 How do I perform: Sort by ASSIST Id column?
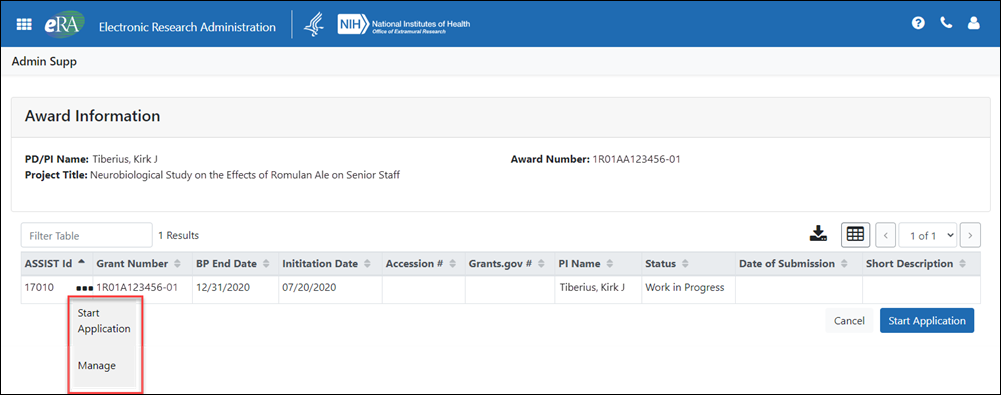tap(57, 264)
